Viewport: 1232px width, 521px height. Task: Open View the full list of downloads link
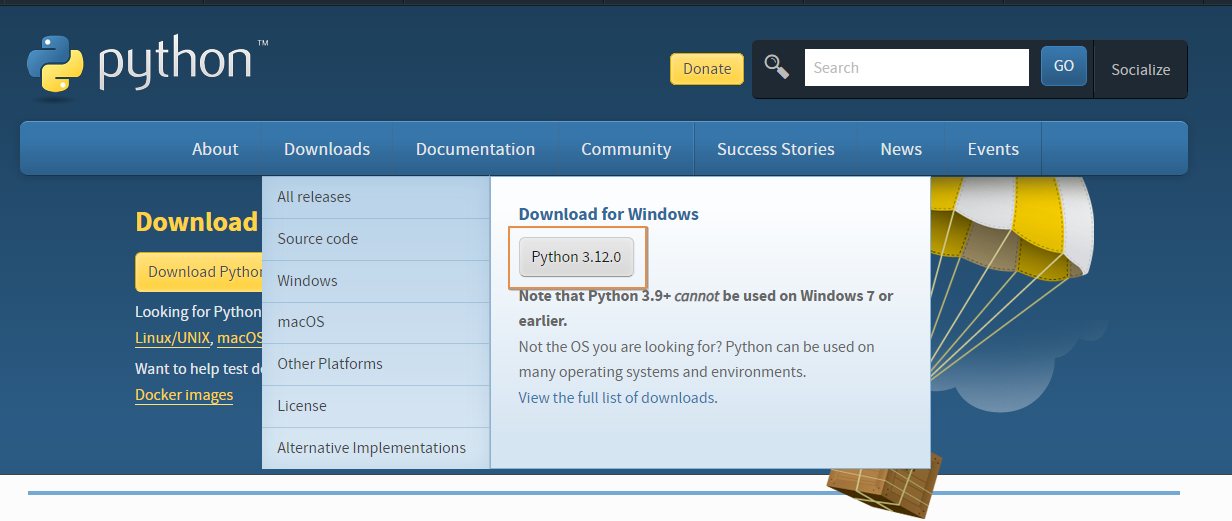click(x=616, y=398)
